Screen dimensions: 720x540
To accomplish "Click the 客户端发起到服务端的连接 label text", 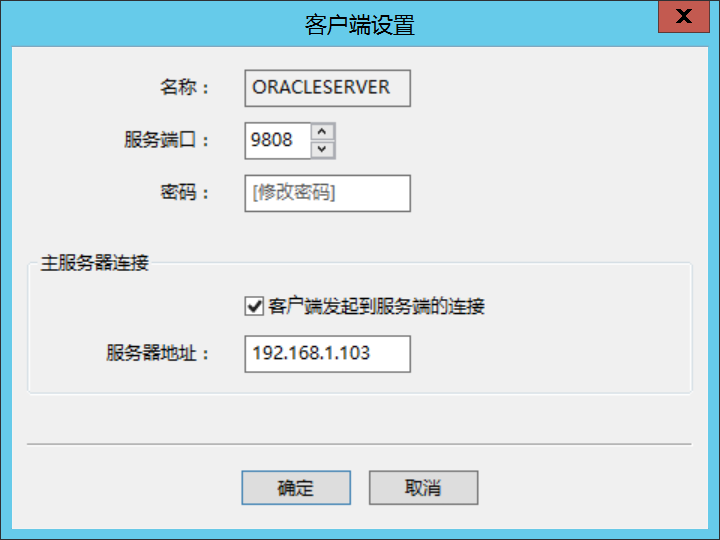I will 377,306.
